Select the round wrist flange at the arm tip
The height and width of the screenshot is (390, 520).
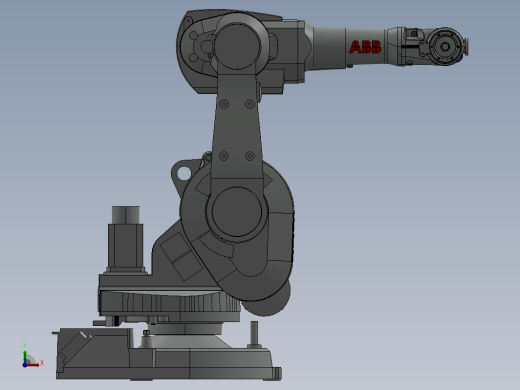(x=445, y=46)
